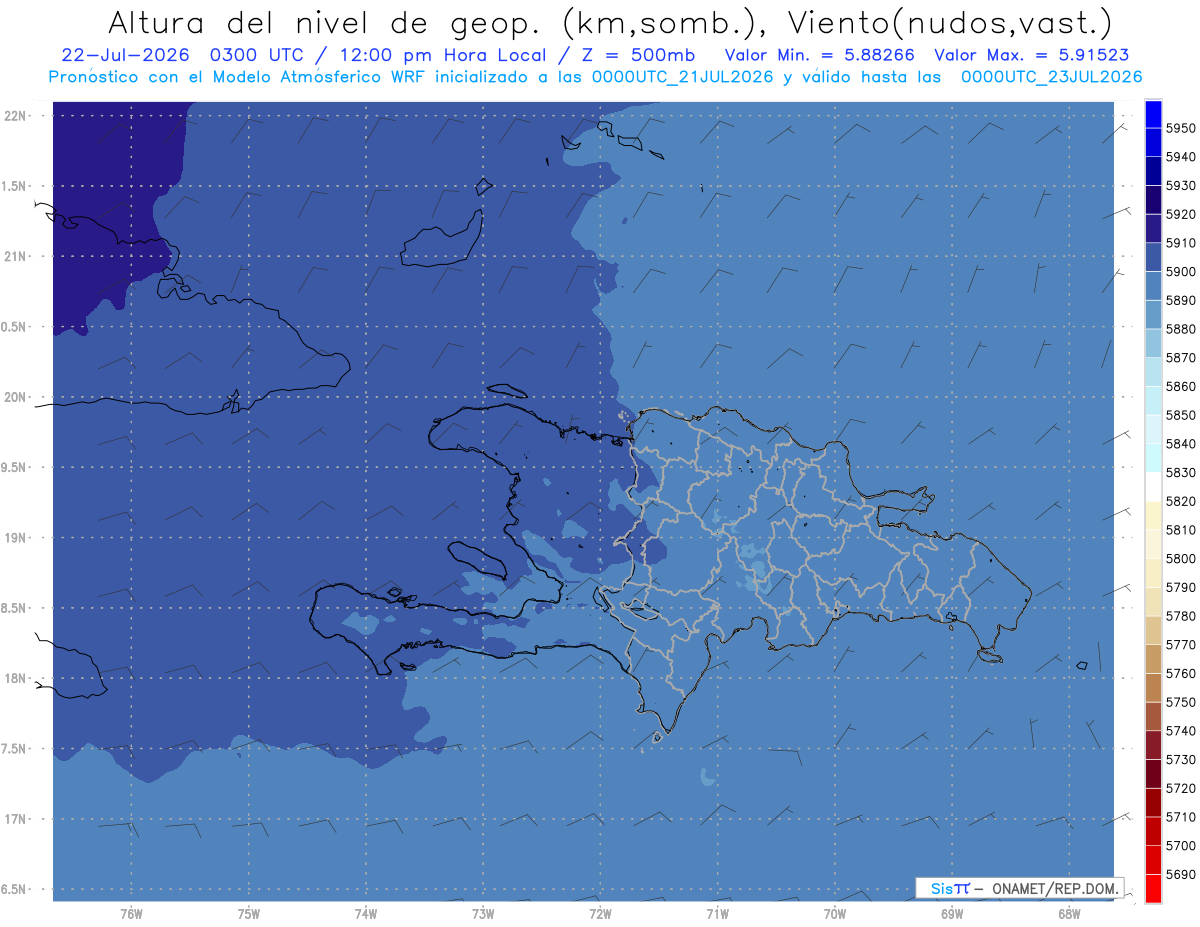Click the '21N' latitude label

tap(16, 256)
